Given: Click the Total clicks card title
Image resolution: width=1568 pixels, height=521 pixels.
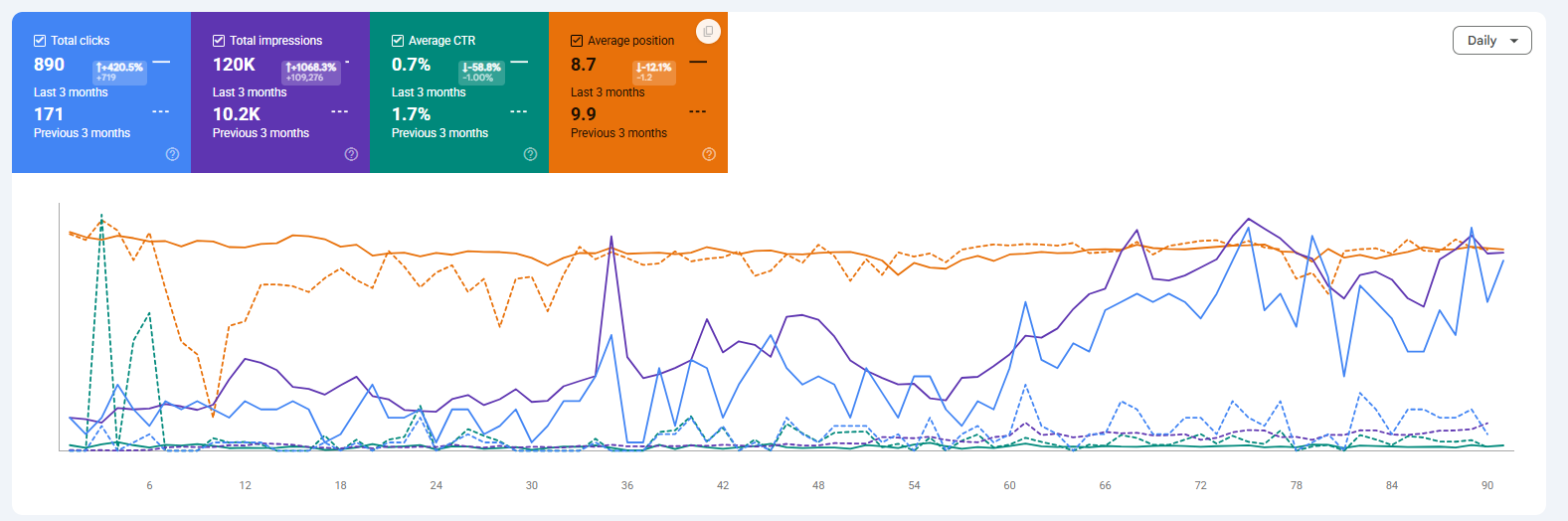Looking at the screenshot, I should point(81,41).
